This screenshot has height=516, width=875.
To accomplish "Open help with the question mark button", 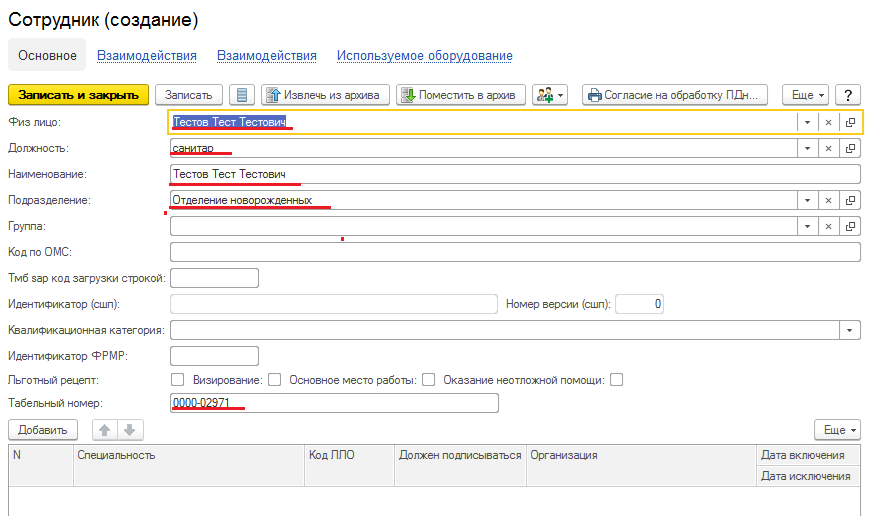I will tap(848, 95).
